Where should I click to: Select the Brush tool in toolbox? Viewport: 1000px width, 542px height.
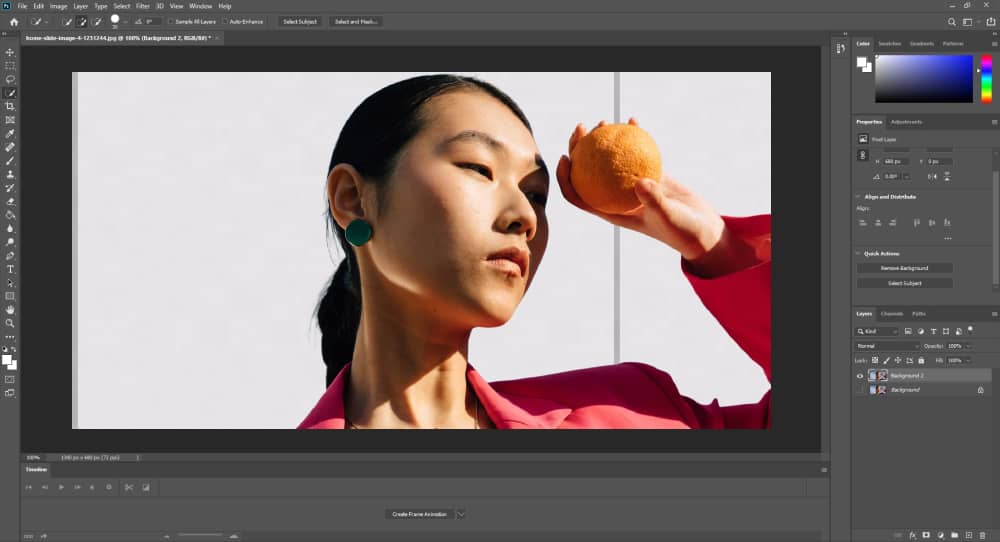[x=10, y=161]
